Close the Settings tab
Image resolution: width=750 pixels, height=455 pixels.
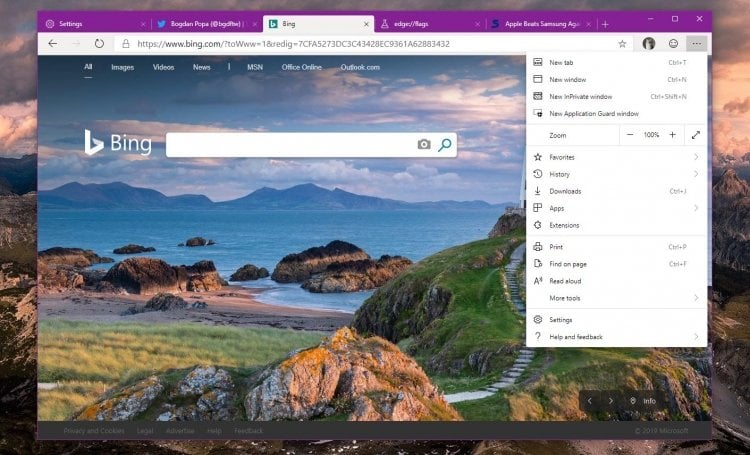click(143, 24)
